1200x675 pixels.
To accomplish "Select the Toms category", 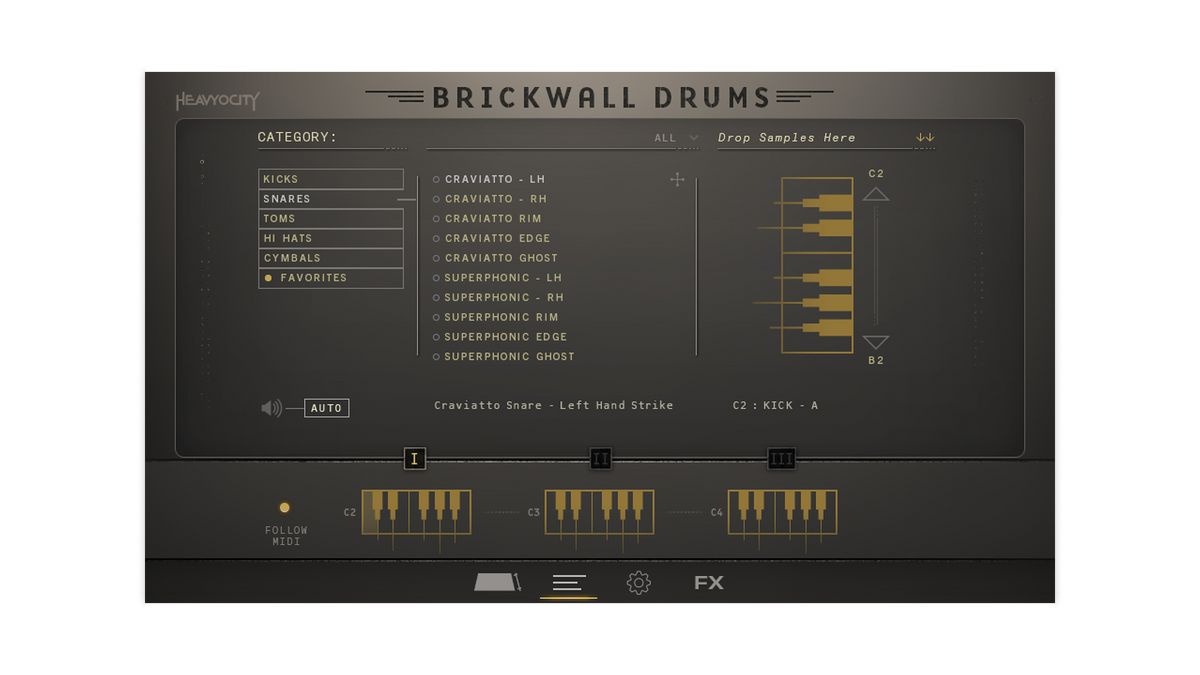I will point(331,218).
